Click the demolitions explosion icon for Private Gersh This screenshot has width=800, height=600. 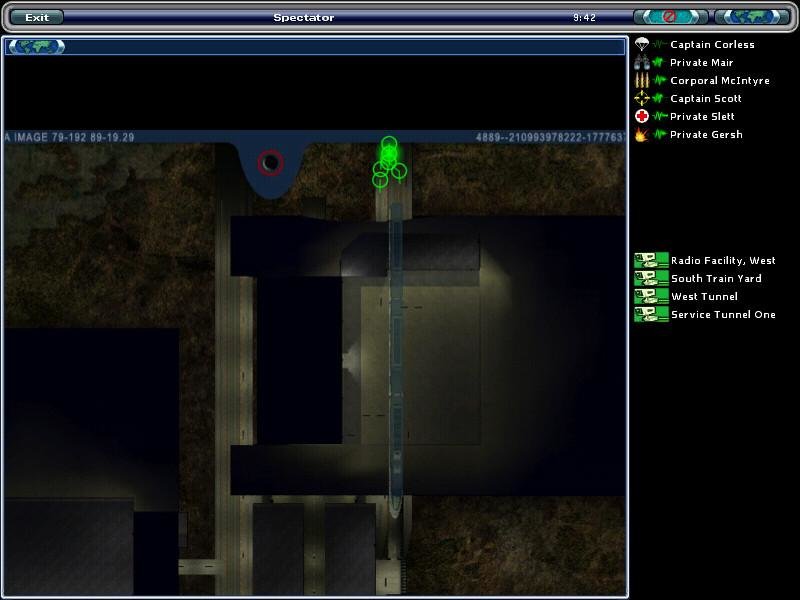click(641, 133)
